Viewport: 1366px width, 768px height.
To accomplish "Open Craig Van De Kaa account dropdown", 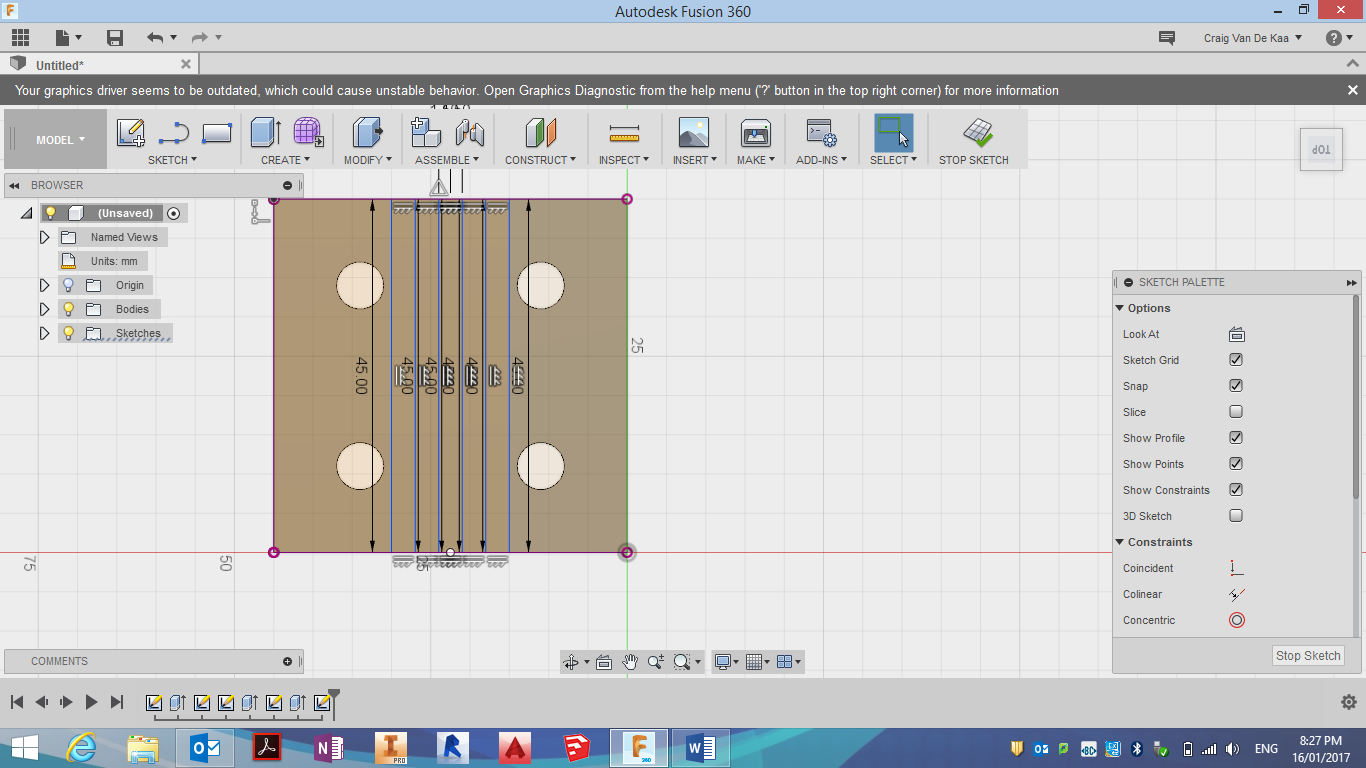I will click(1253, 38).
